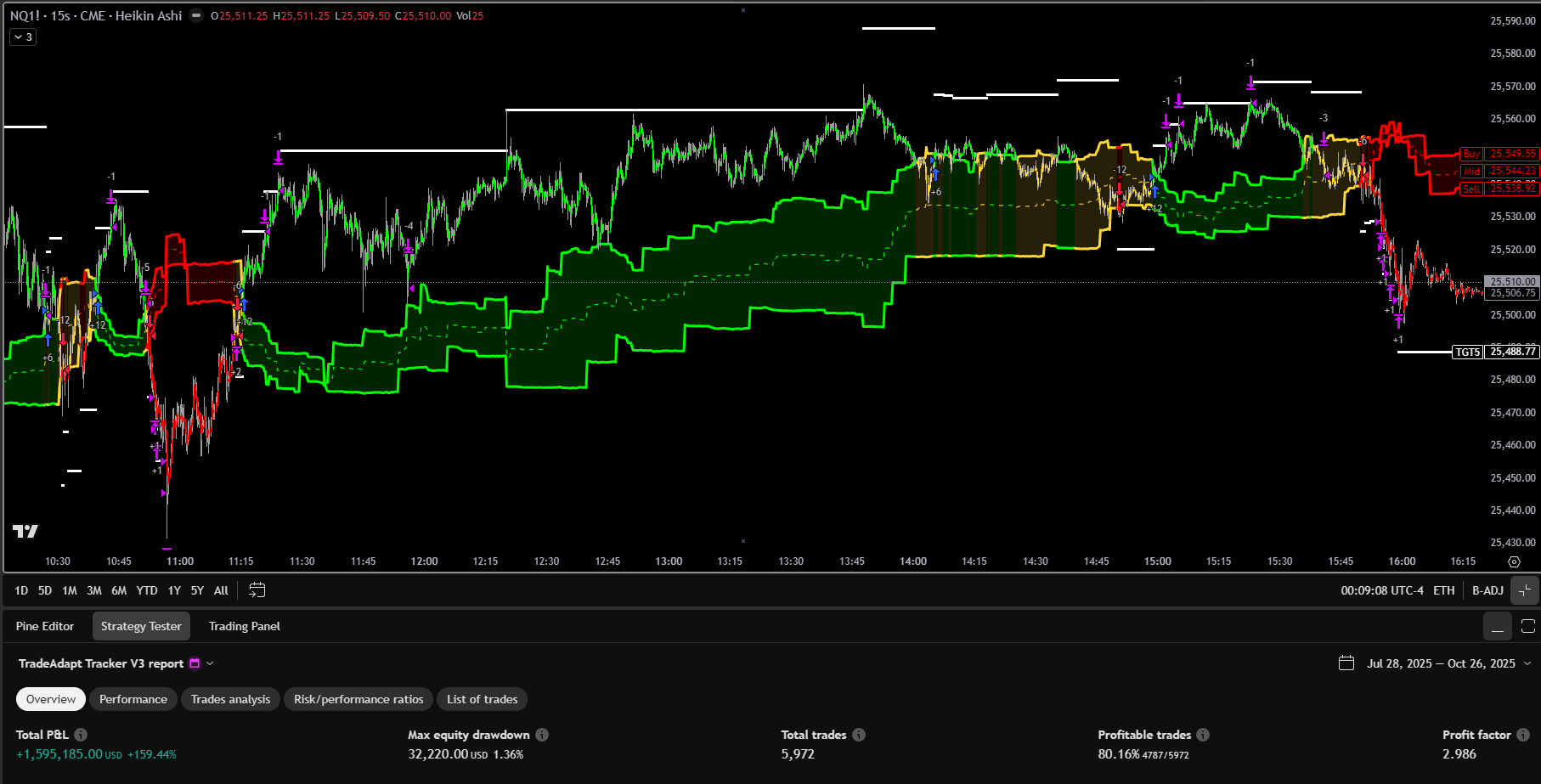Click the Go to date calendar icon
Image resolution: width=1541 pixels, height=784 pixels.
pos(257,590)
